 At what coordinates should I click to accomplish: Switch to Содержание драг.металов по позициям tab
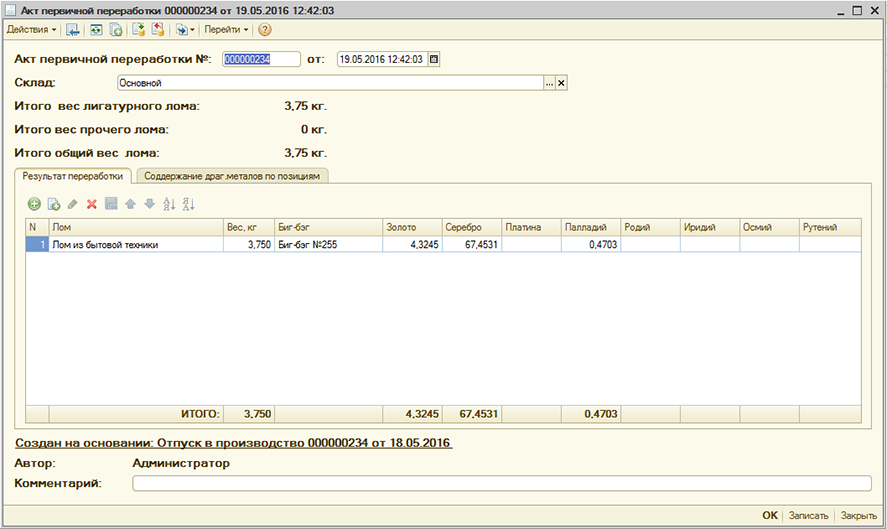[233, 176]
